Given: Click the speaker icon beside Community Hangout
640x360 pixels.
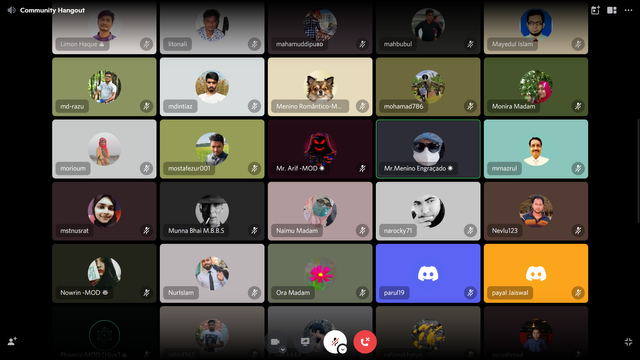Looking at the screenshot, I should (11, 10).
